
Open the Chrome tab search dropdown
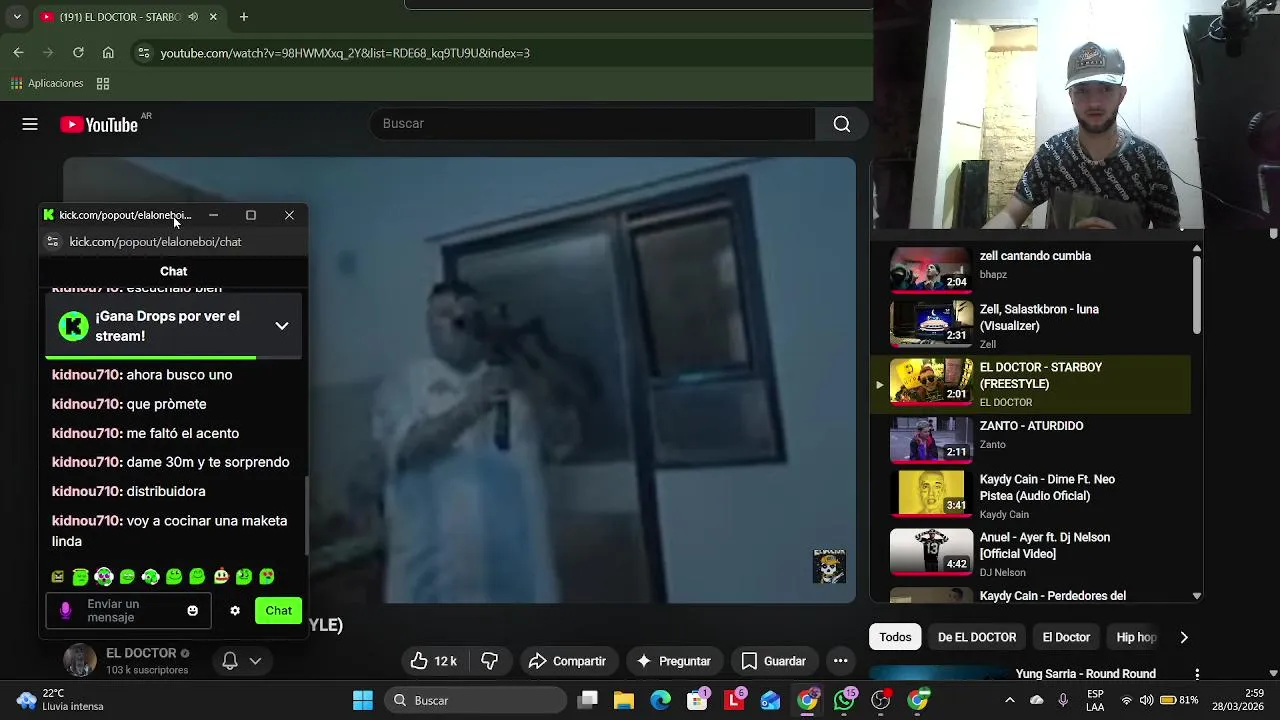pos(16,17)
